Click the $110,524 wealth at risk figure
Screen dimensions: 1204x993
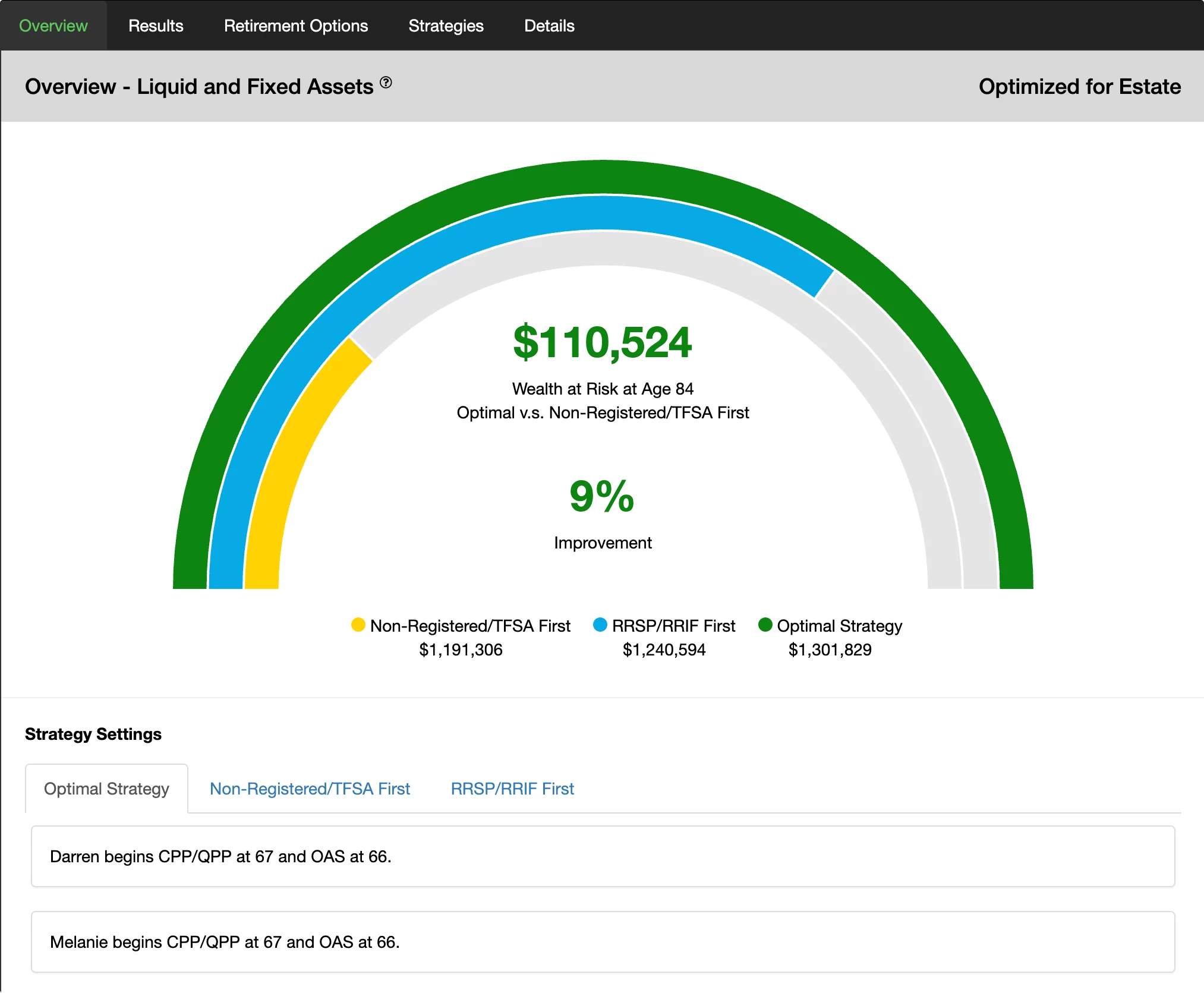pos(603,343)
